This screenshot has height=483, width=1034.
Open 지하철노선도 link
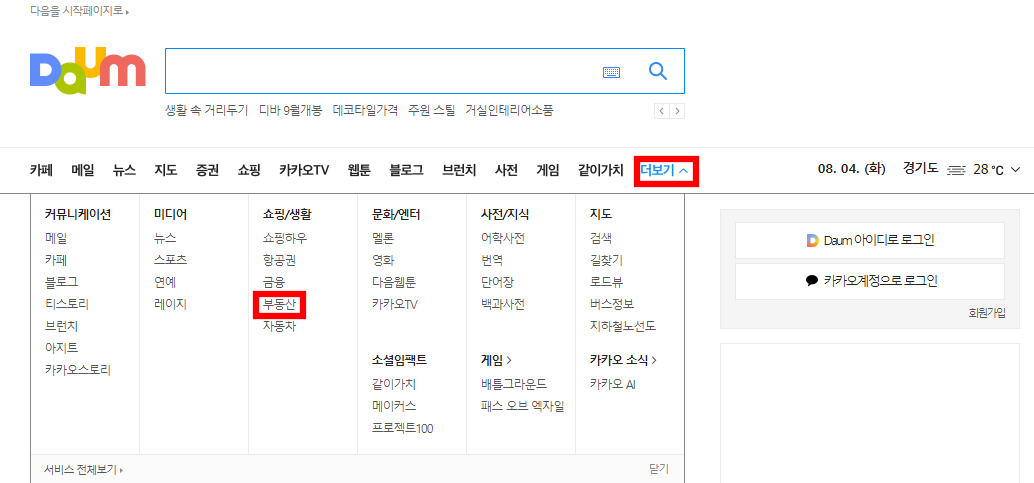pos(623,326)
